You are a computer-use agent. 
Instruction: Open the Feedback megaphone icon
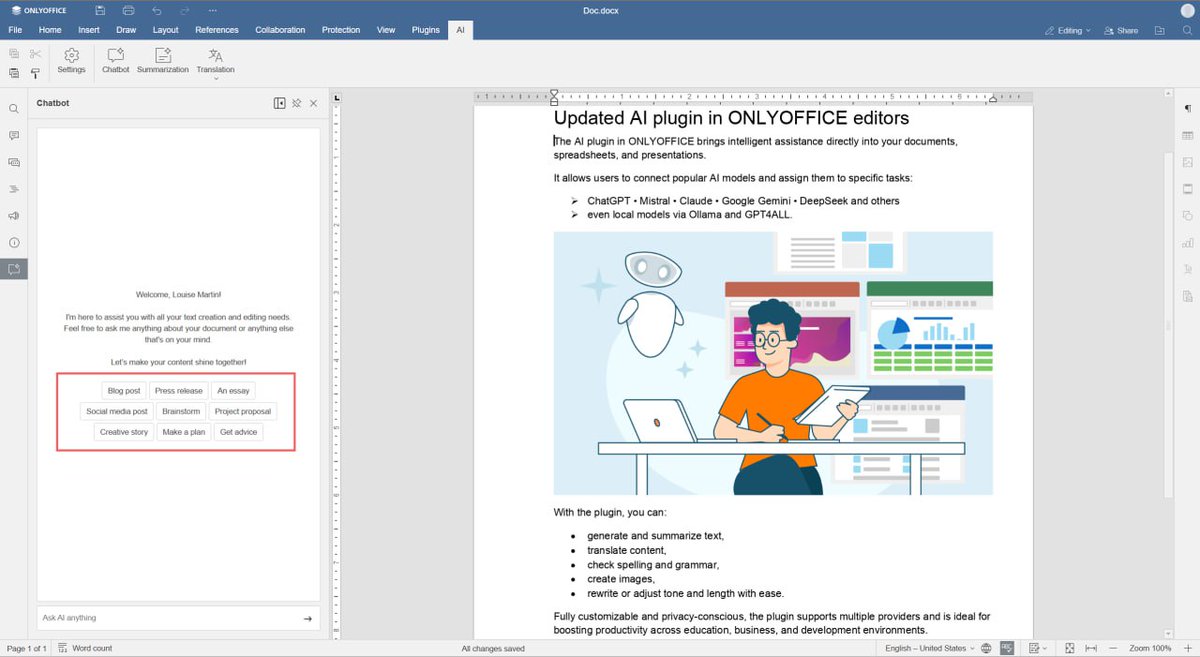[14, 216]
